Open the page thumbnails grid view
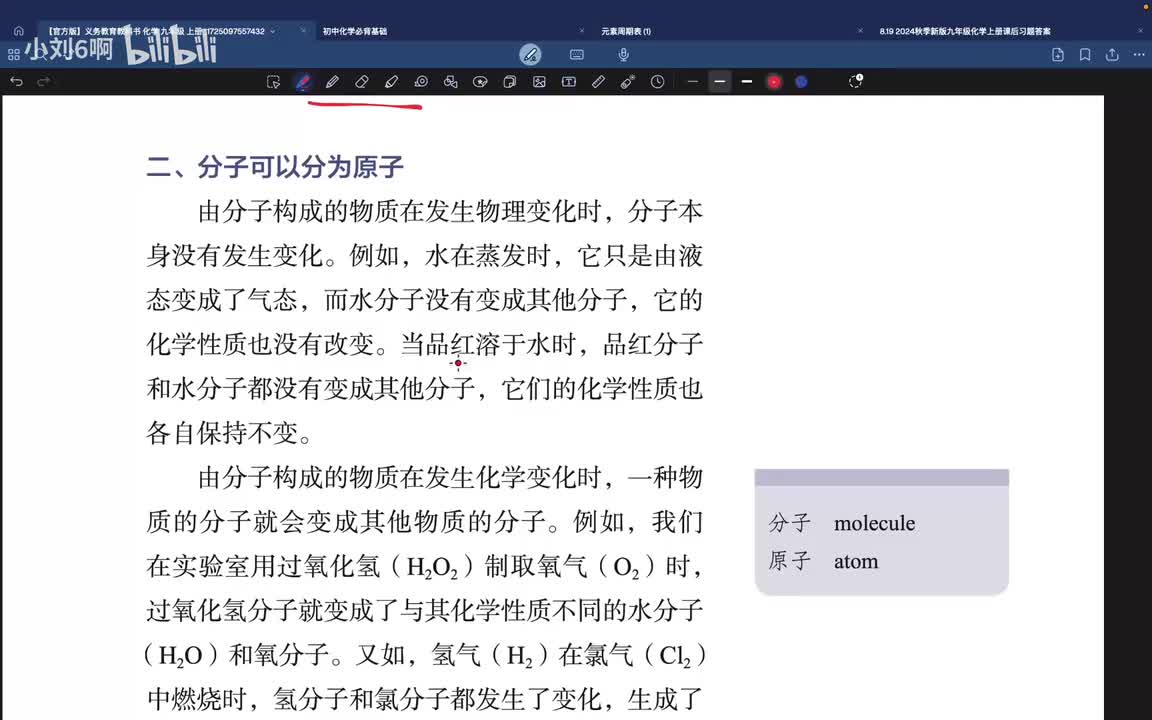This screenshot has height=720, width=1152. [13, 54]
